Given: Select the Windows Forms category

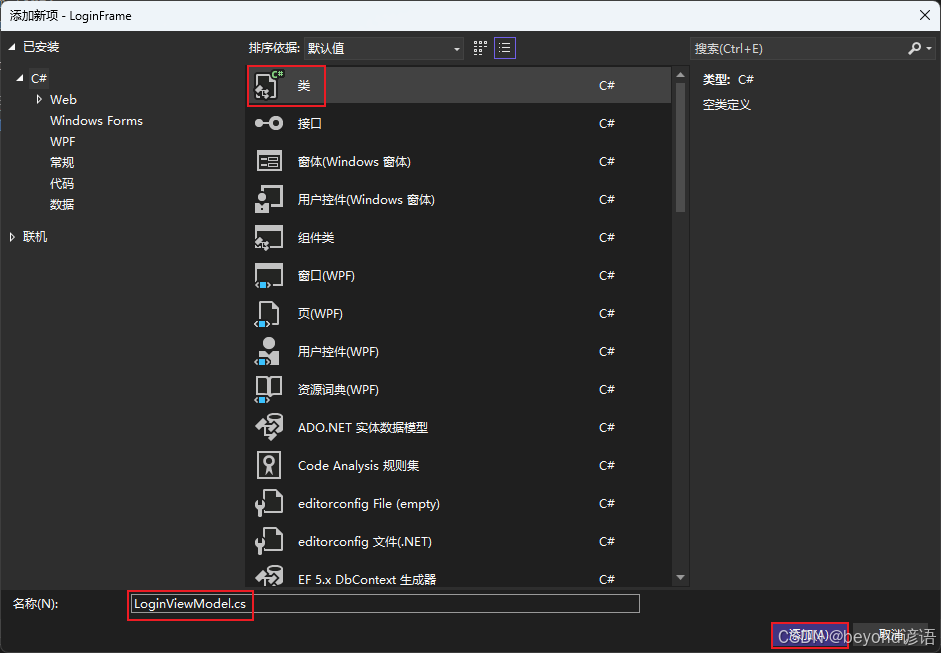Looking at the screenshot, I should tap(96, 121).
